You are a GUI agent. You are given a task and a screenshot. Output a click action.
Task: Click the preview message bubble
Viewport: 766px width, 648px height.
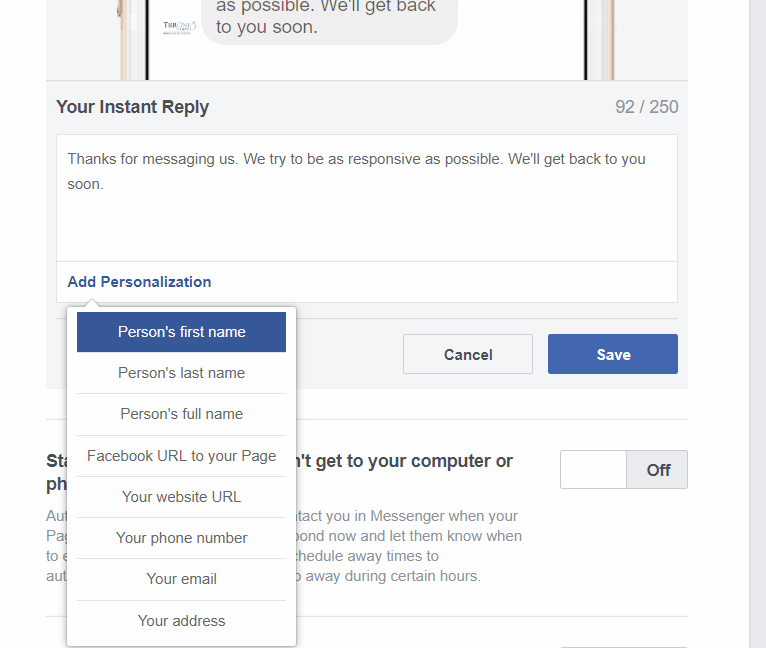[328, 18]
